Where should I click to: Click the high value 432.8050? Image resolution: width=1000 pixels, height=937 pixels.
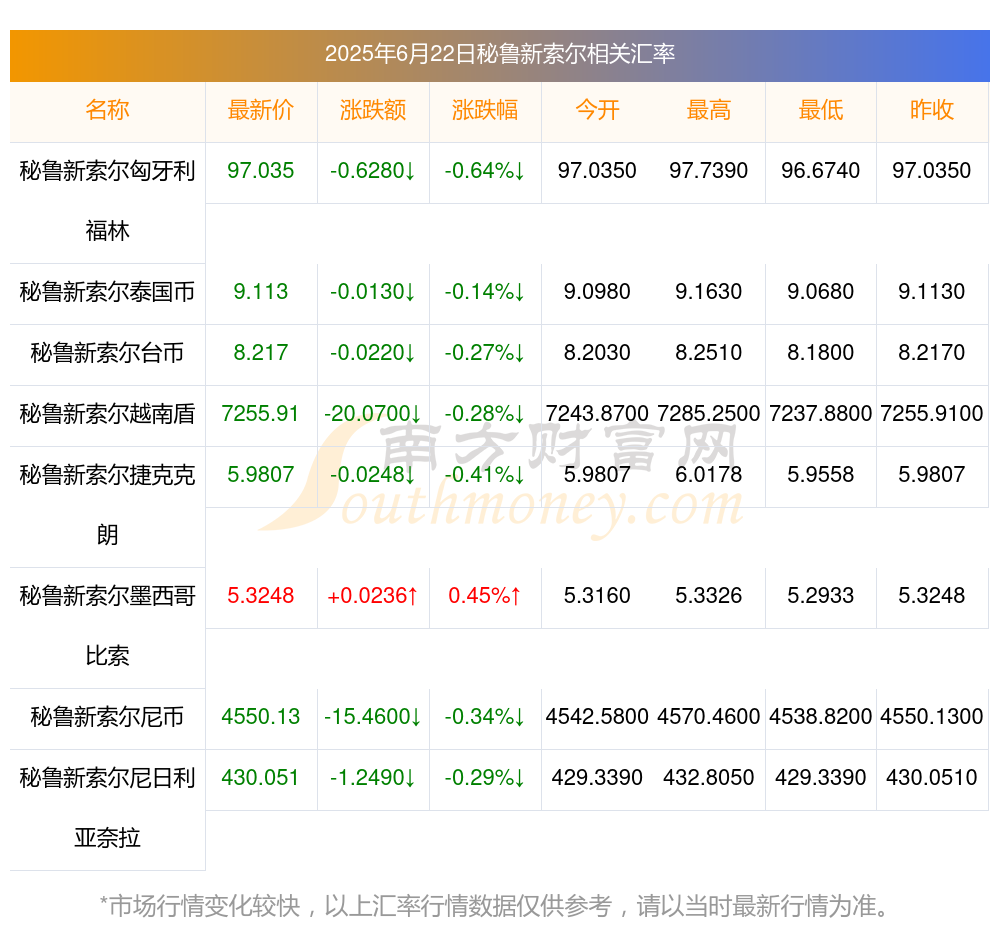(x=709, y=778)
